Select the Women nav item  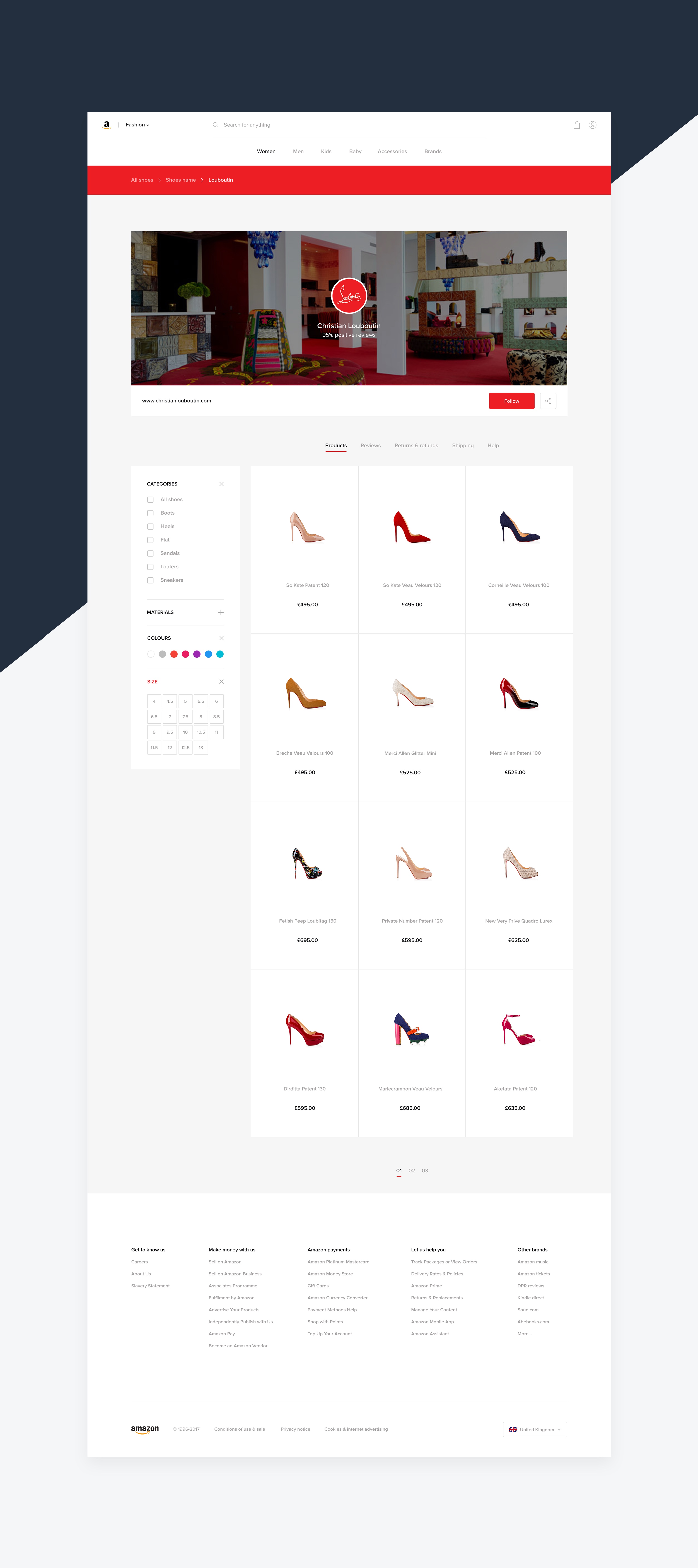[266, 152]
